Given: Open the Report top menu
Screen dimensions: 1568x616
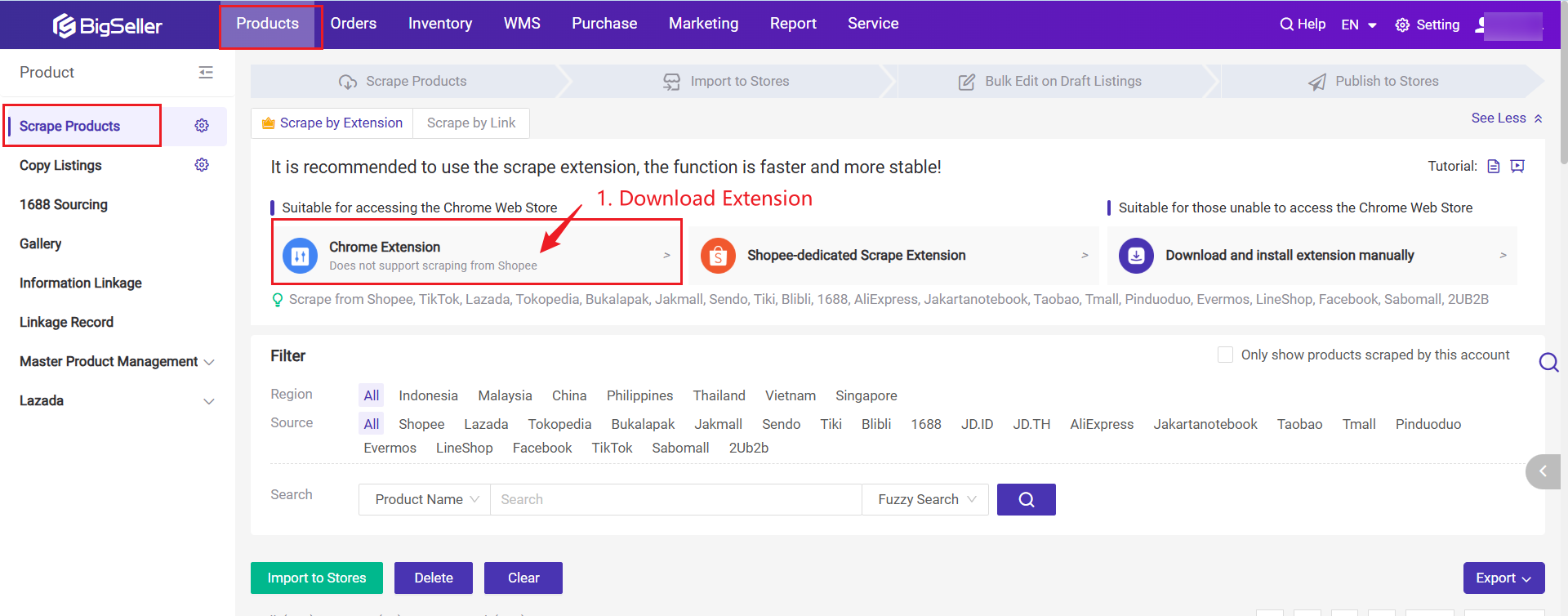Looking at the screenshot, I should [793, 24].
